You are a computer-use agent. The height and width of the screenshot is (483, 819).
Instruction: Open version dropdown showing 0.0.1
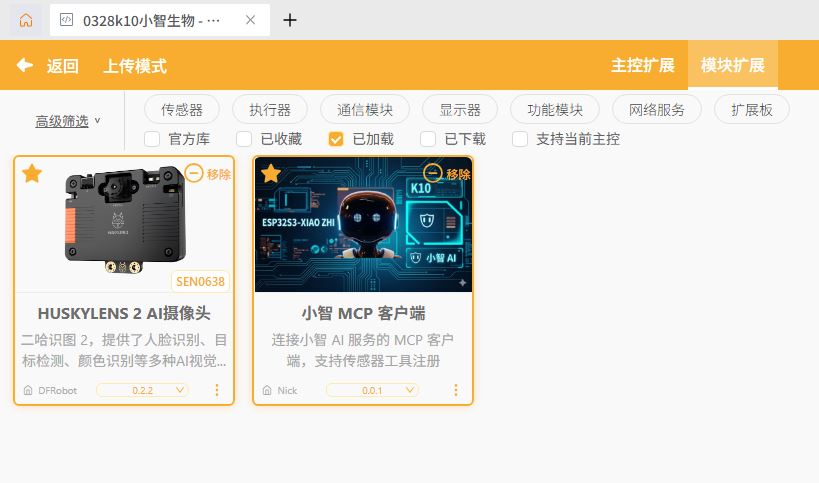click(x=372, y=390)
